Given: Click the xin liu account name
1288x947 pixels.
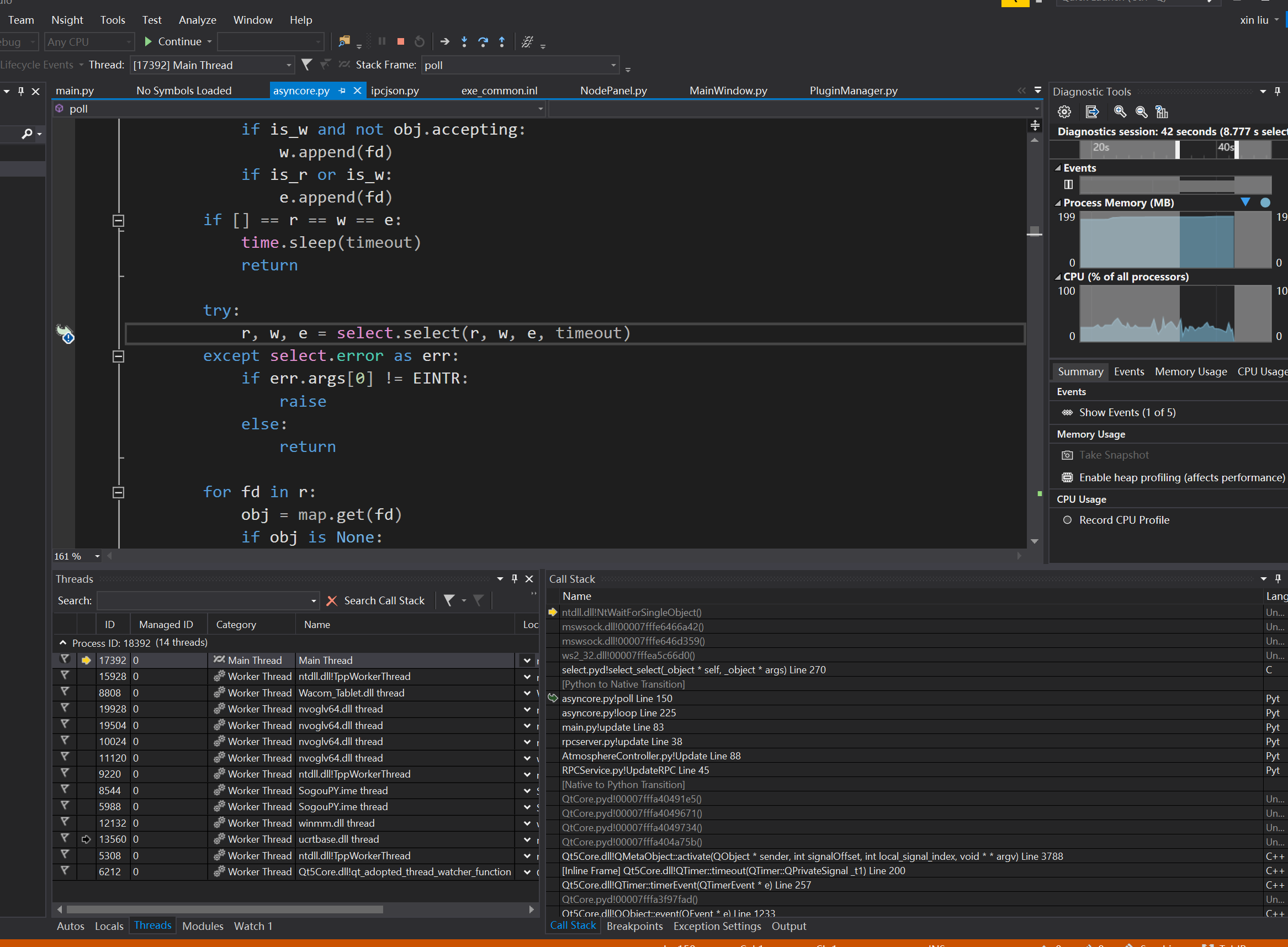Looking at the screenshot, I should pyautogui.click(x=1254, y=20).
